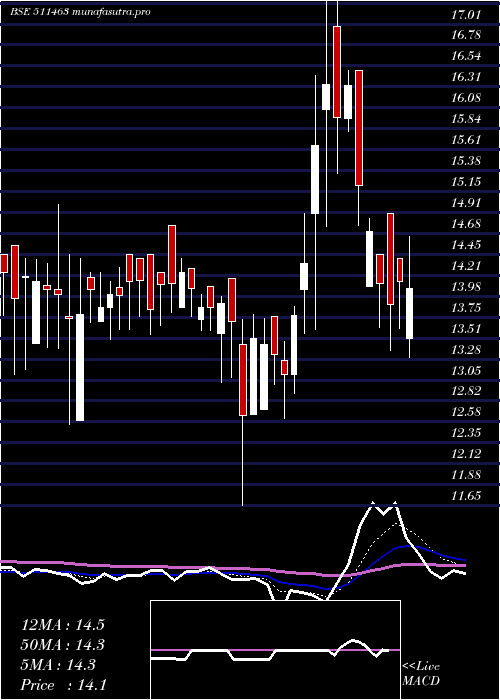
Task: Click the 16.08 price axis label
Action: click(x=466, y=98)
